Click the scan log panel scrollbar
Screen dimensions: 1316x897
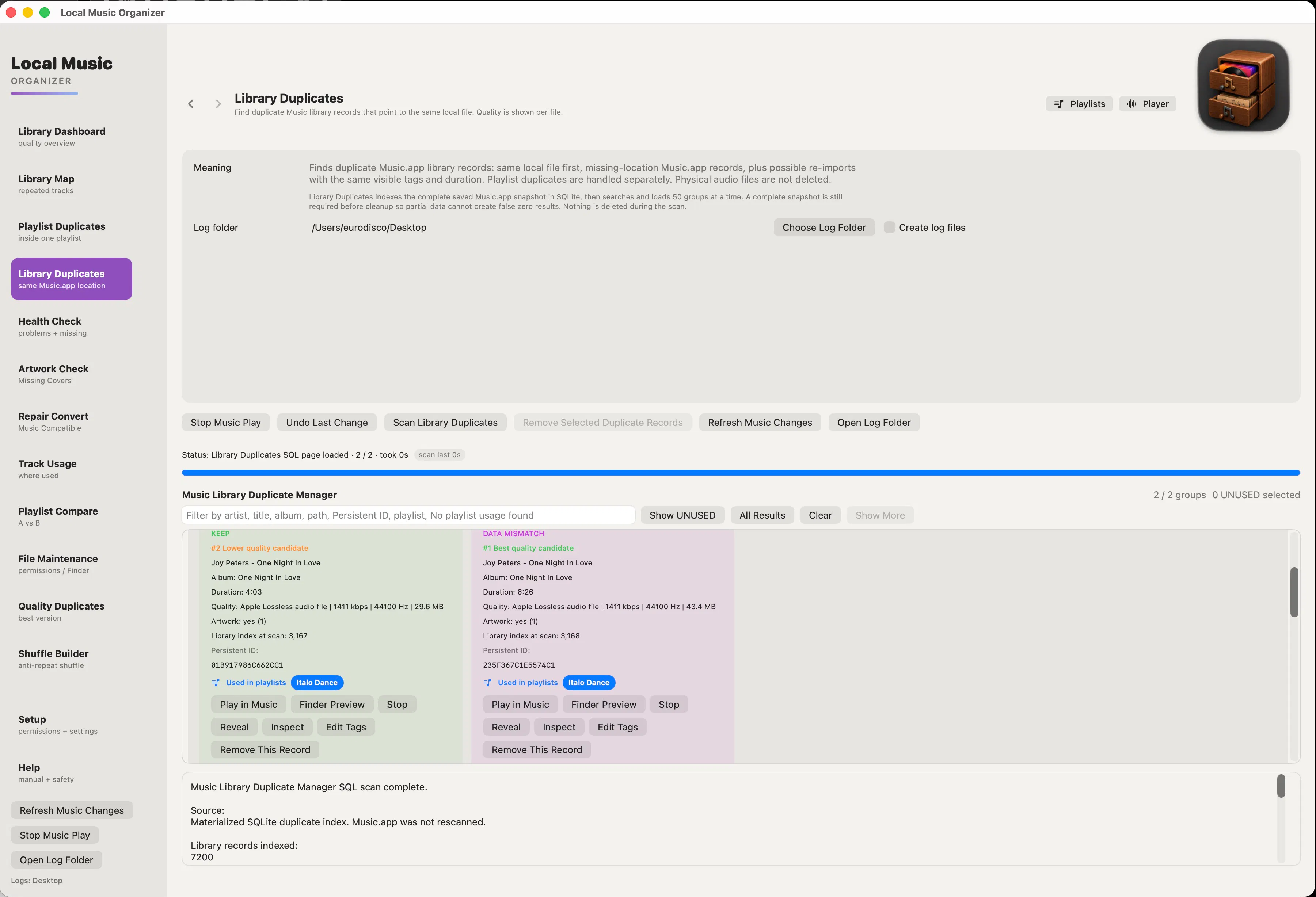click(1281, 786)
